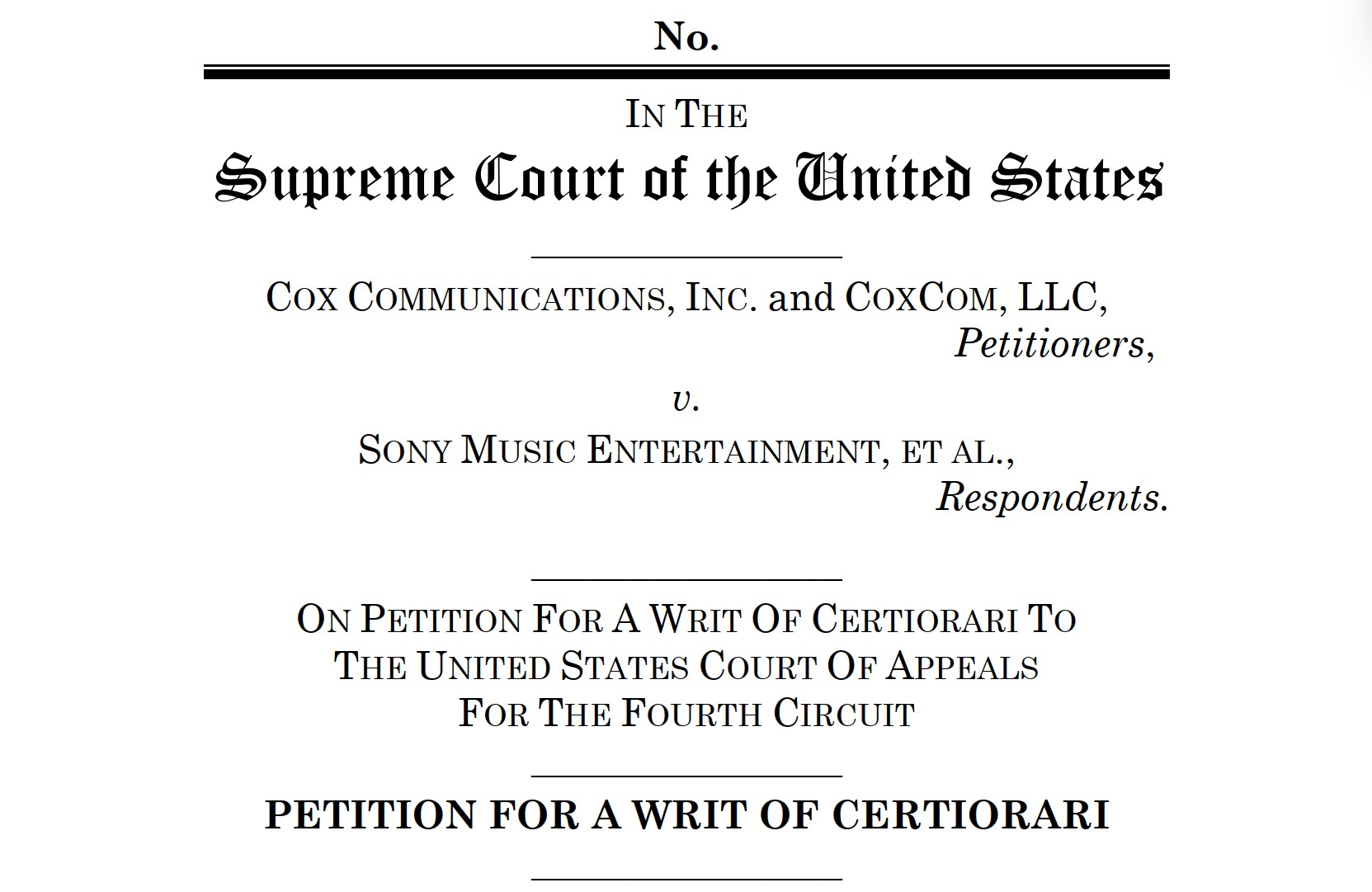This screenshot has width=1372, height=892.
Task: Click bold "Petition for a Writ of Certiorari" heading
Action: coord(686,815)
